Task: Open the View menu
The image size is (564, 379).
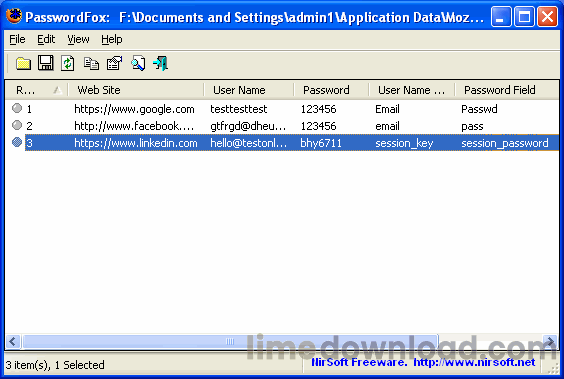Action: click(x=78, y=39)
